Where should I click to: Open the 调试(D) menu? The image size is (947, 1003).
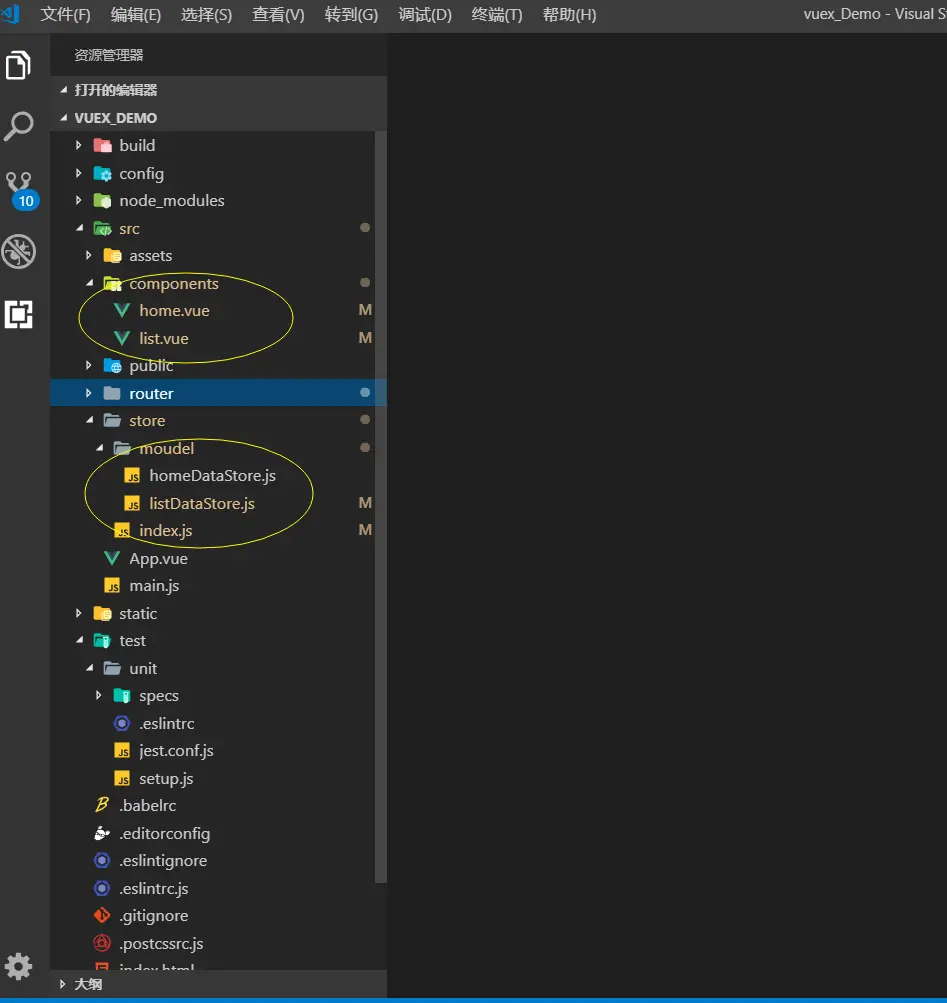[x=425, y=15]
